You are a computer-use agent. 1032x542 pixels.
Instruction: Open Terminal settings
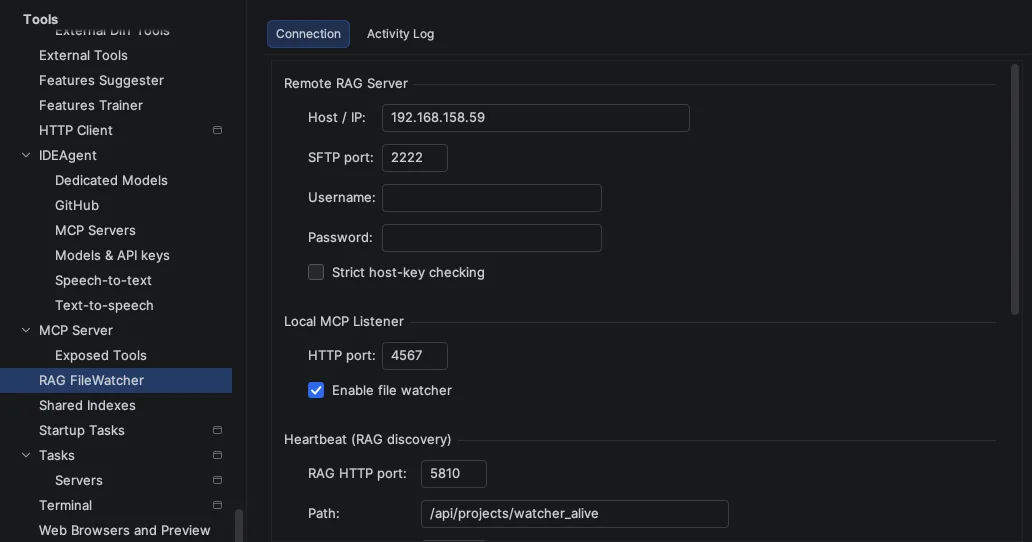pos(65,505)
